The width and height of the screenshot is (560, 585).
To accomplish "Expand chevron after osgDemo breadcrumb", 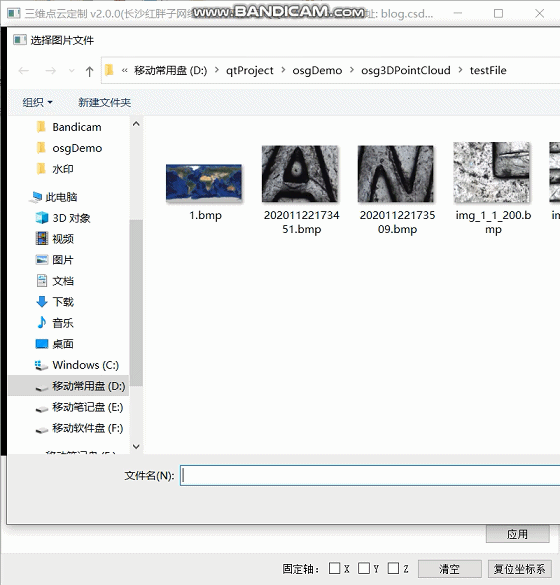I will 352,70.
